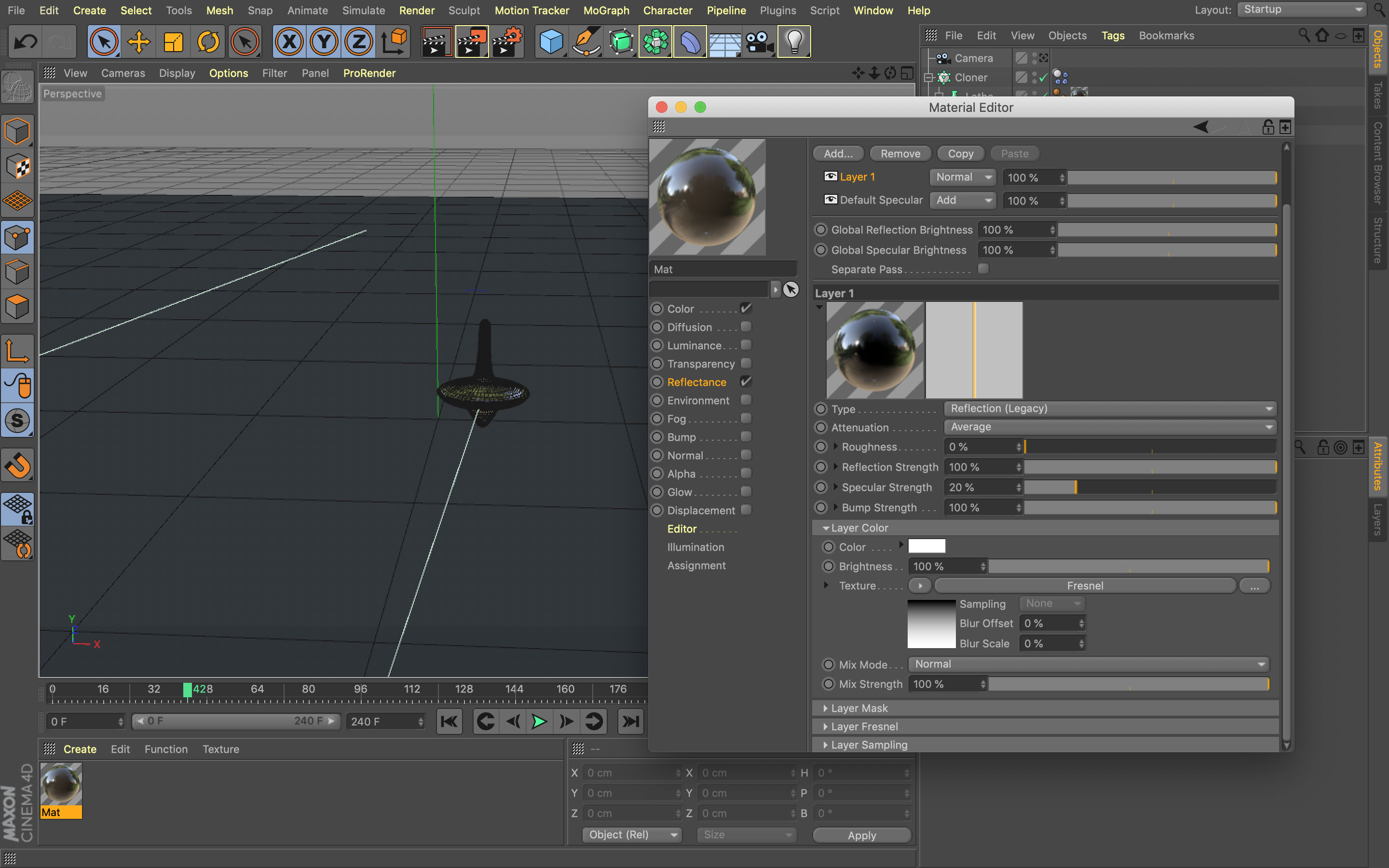Add a Floor environment object
1389x868 pixels.
coord(725,42)
